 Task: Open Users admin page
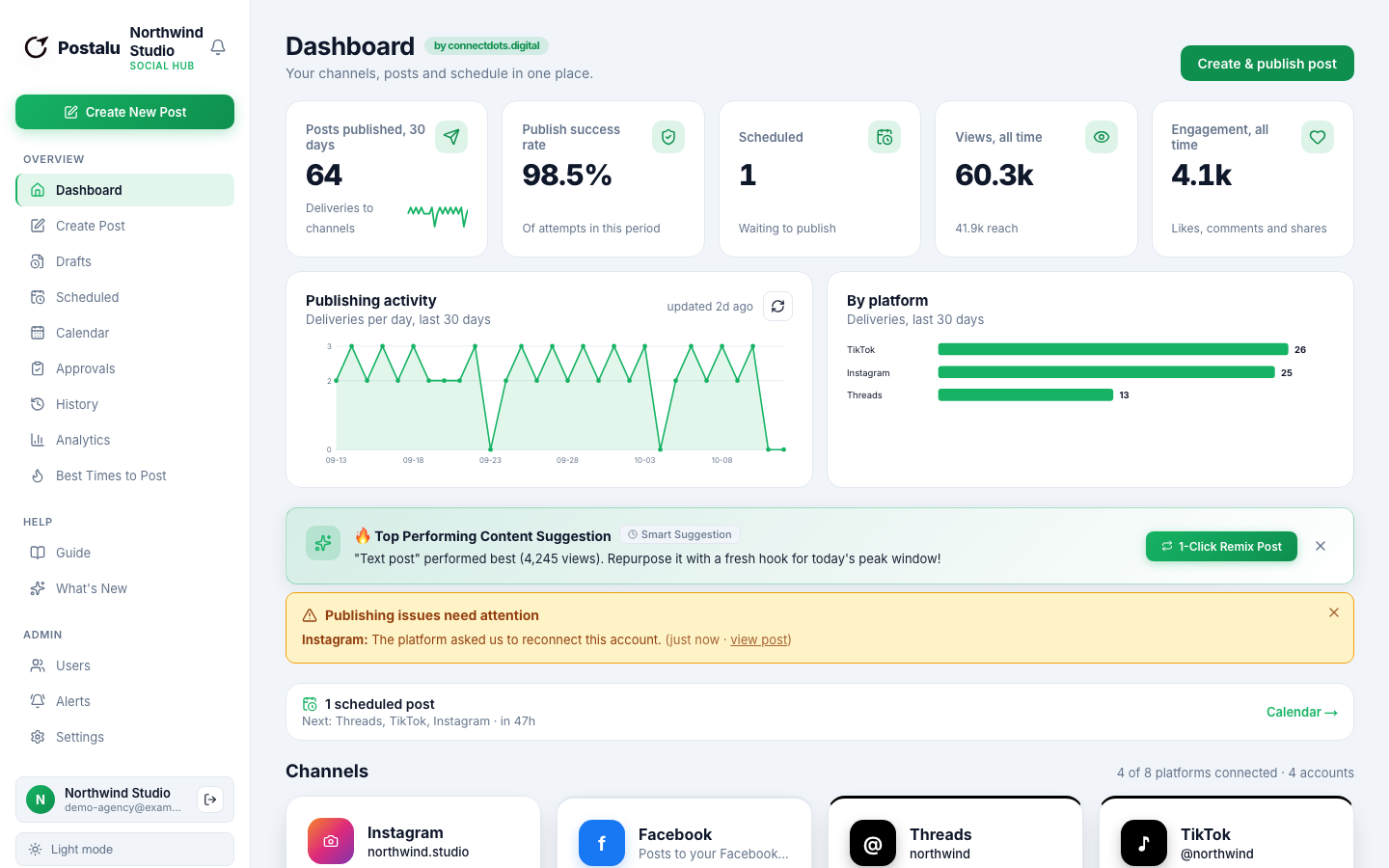coord(124,665)
